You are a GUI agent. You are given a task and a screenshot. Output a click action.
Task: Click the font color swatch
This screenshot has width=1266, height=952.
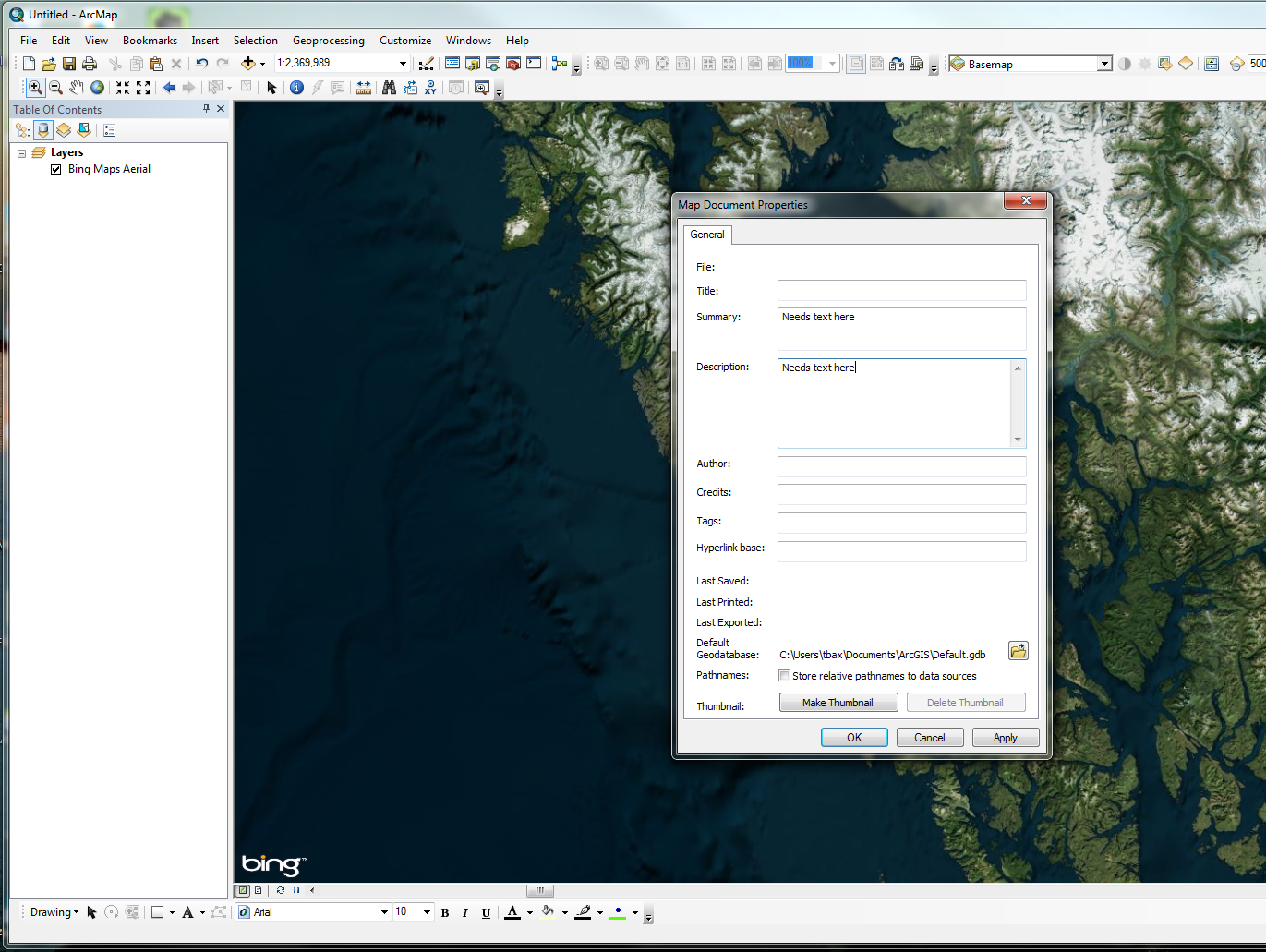512,912
